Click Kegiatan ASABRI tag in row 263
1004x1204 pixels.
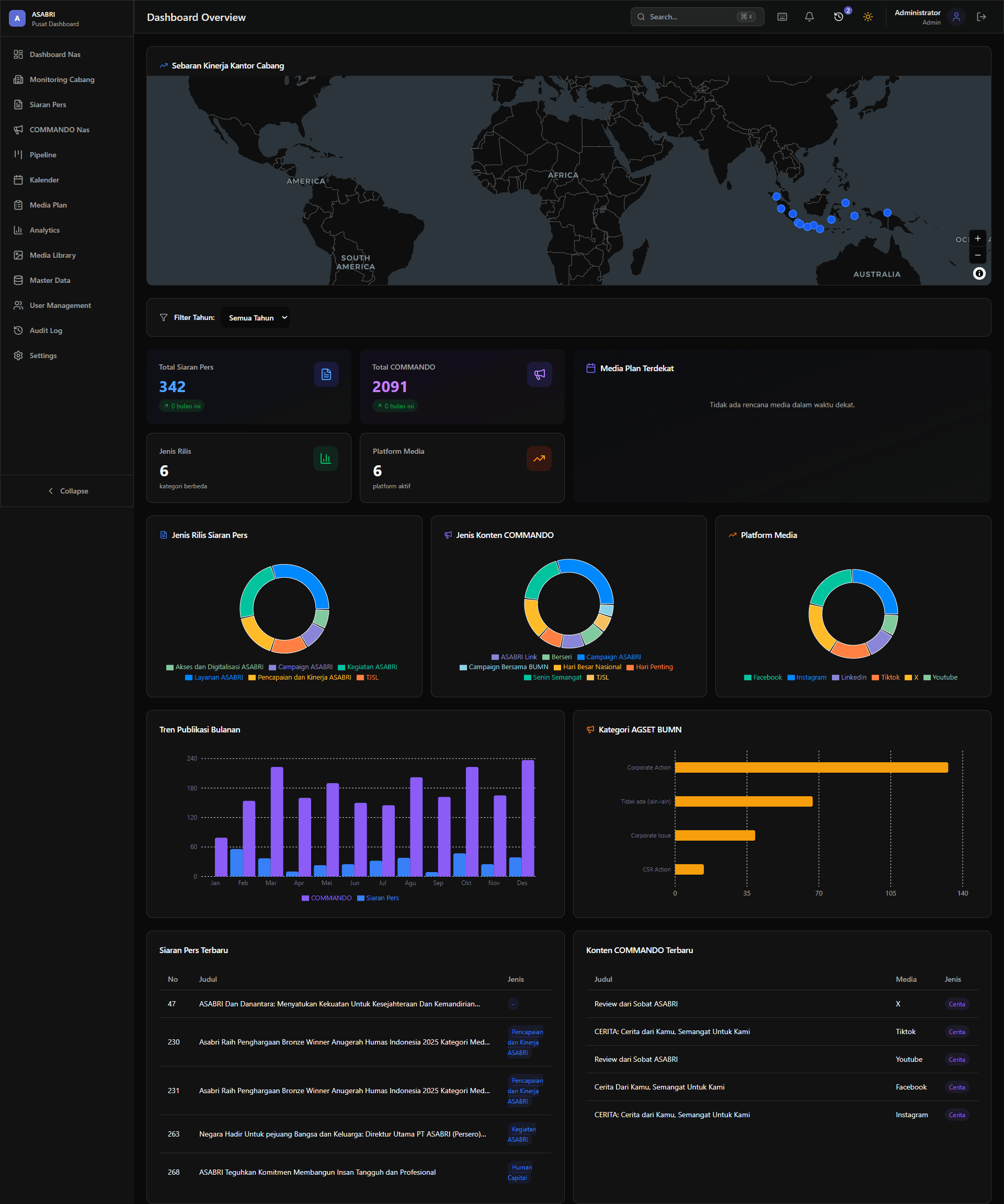(x=522, y=1134)
